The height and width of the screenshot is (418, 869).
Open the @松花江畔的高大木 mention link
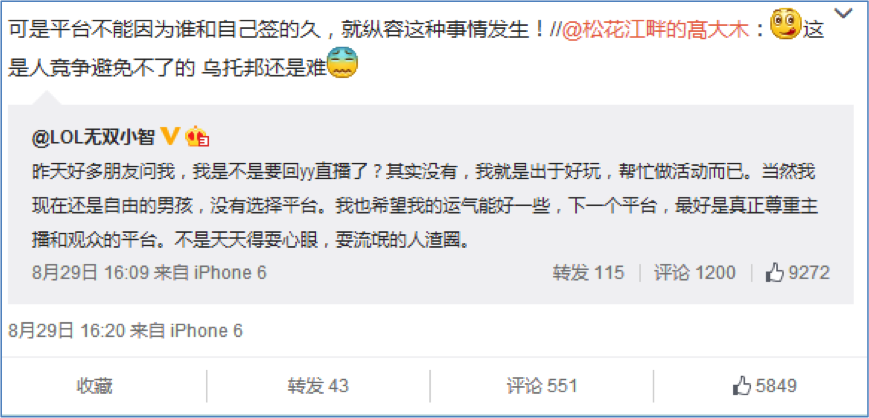tap(656, 30)
